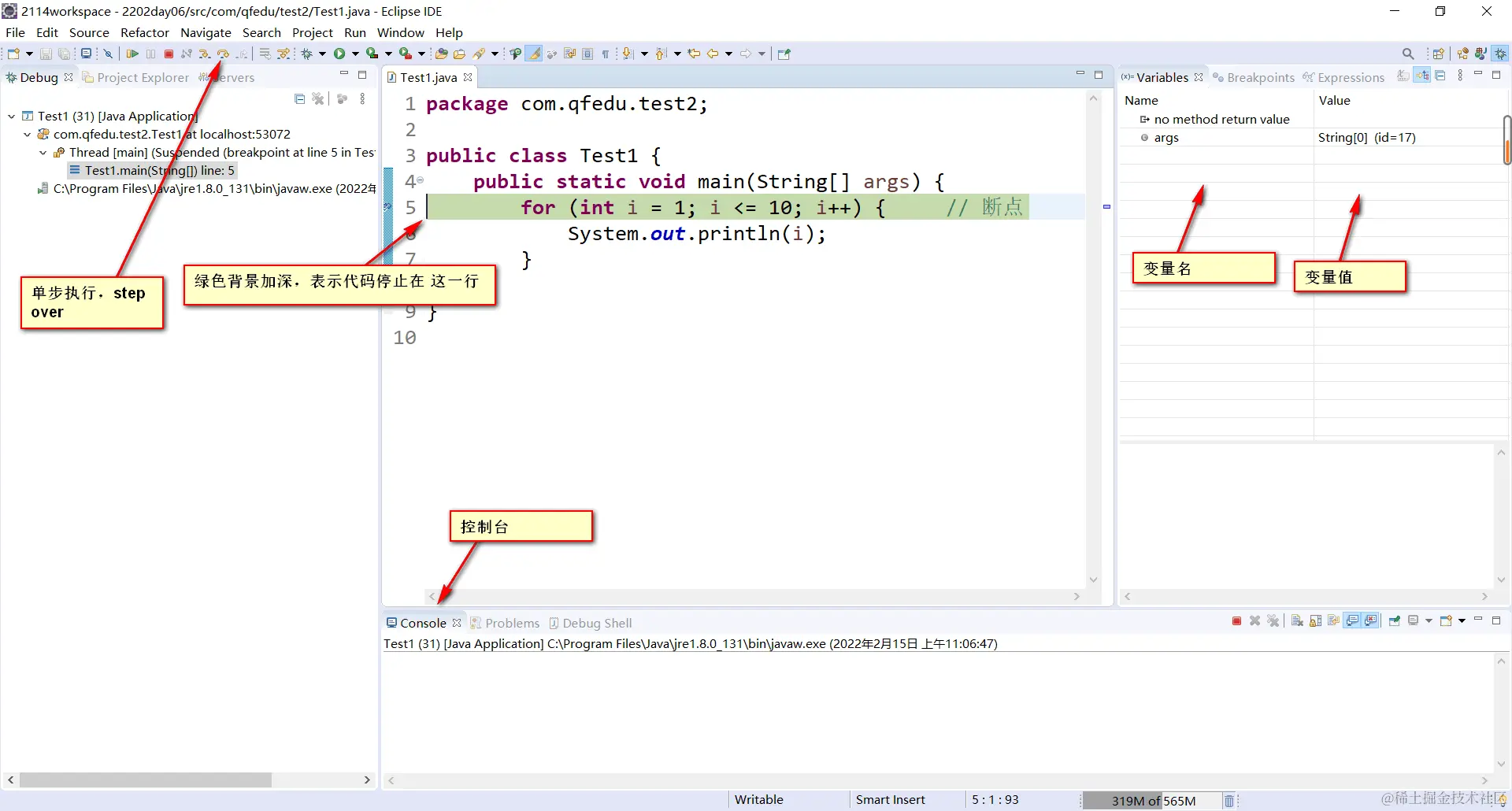Click the Clear Console icon
The width and height of the screenshot is (1512, 811).
click(1297, 621)
